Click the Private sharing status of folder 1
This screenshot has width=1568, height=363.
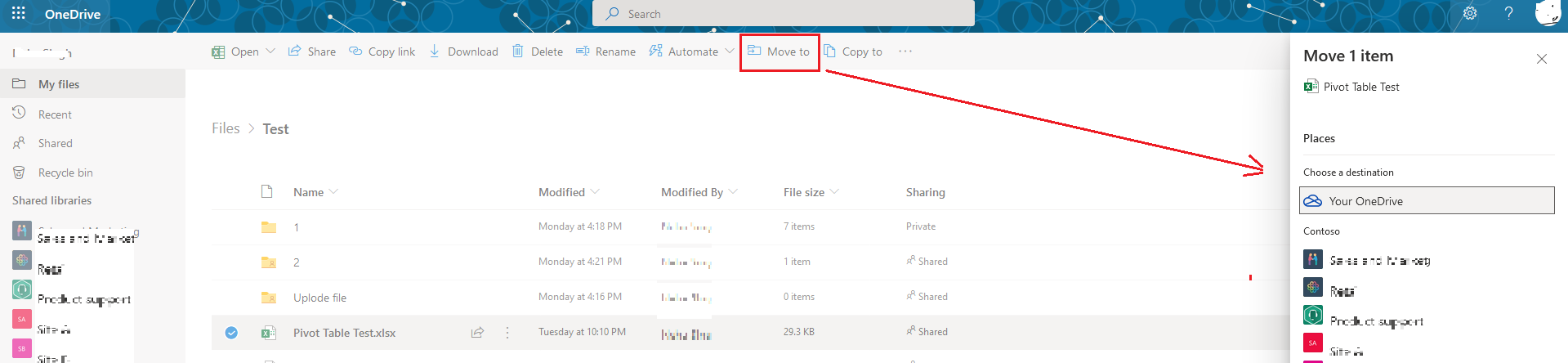click(921, 226)
